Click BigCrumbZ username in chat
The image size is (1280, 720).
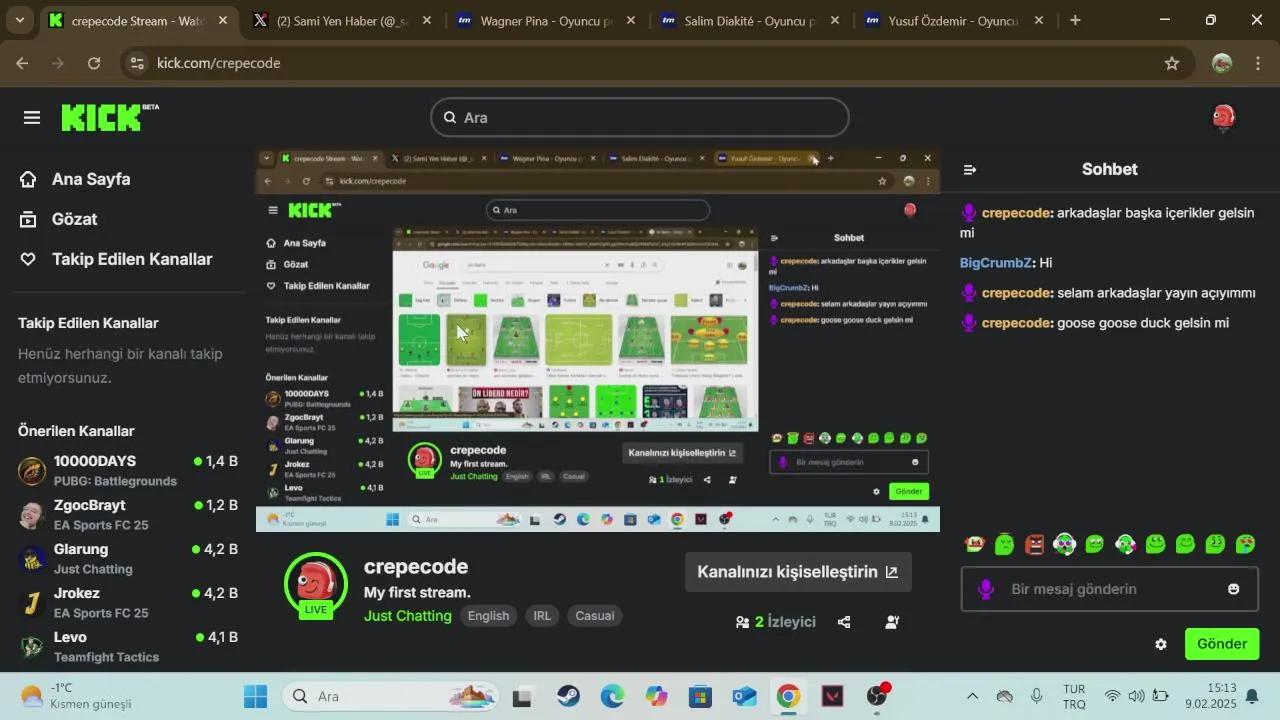tap(995, 263)
